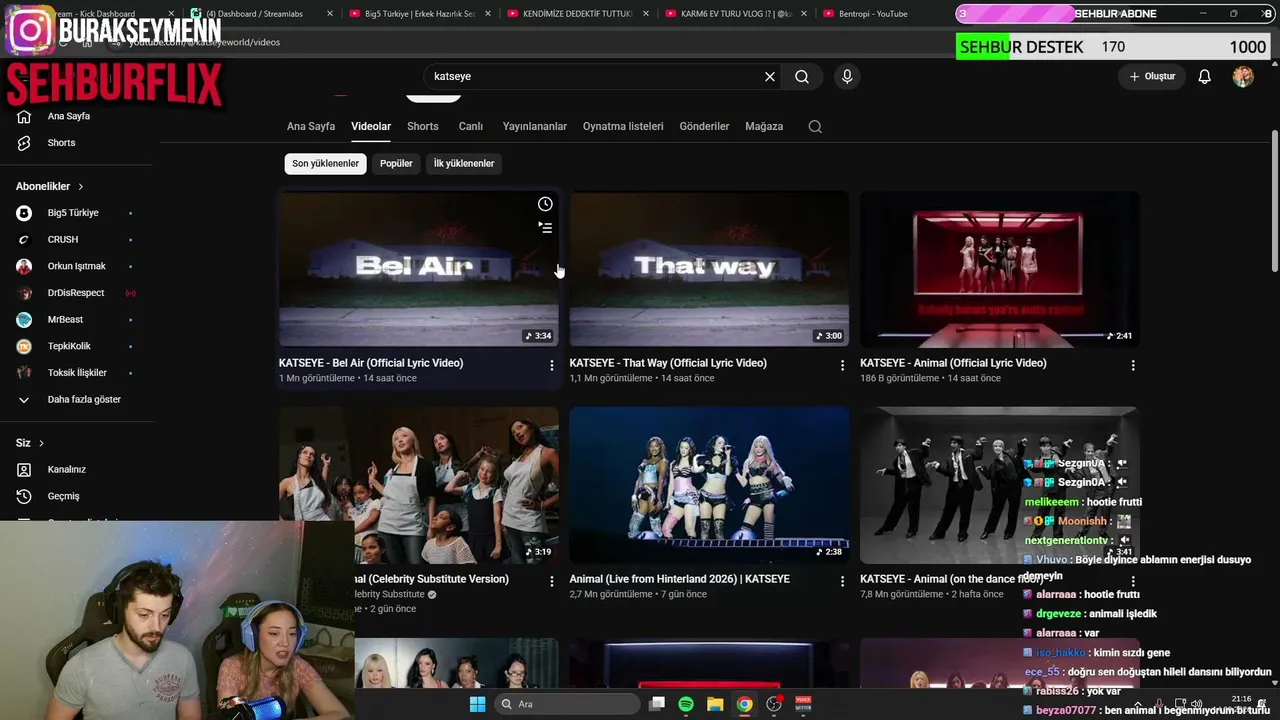The image size is (1280, 720).
Task: Click the search magnifier button
Action: pyautogui.click(x=802, y=77)
